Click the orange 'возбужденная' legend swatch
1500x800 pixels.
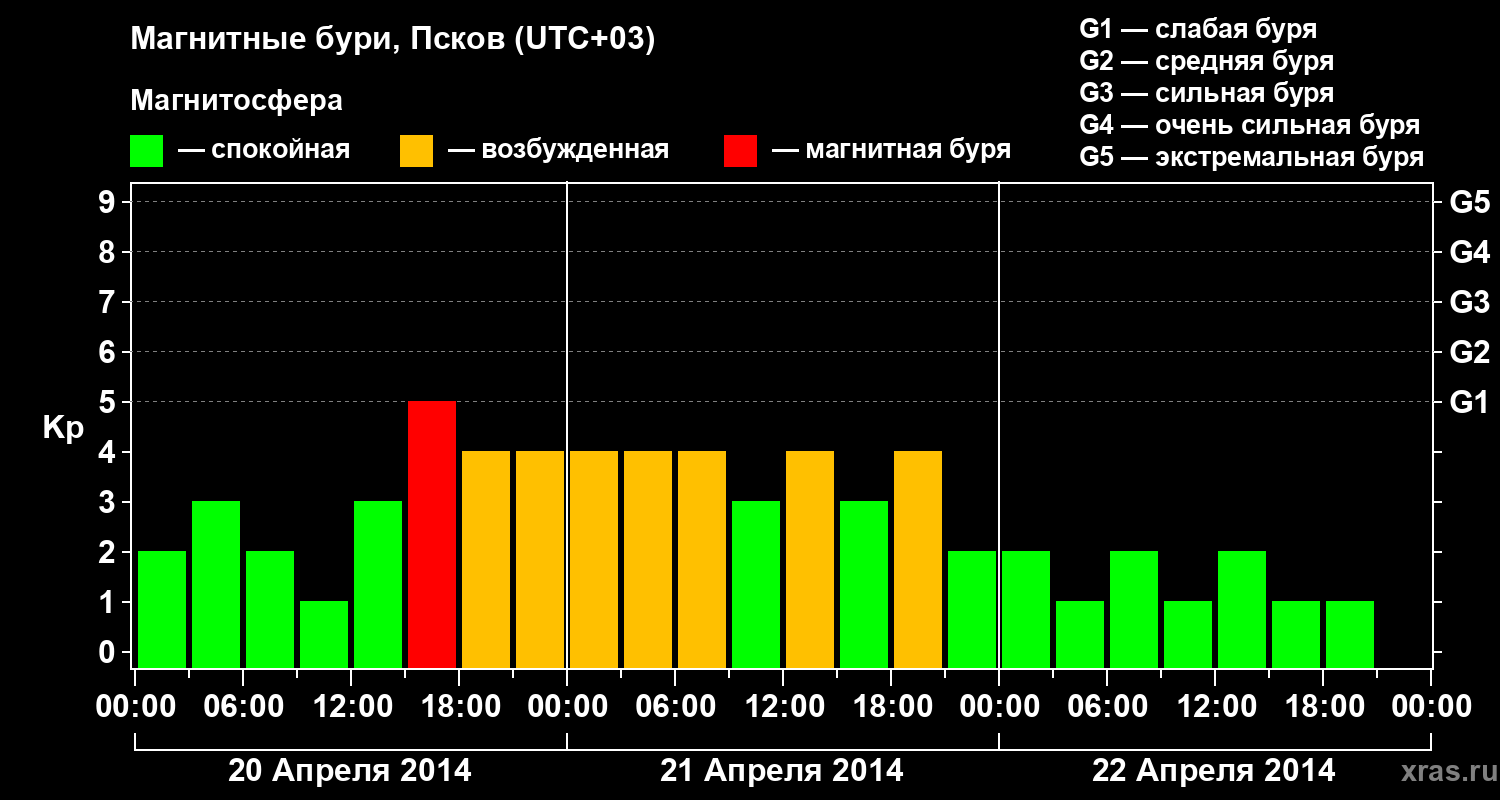click(416, 151)
